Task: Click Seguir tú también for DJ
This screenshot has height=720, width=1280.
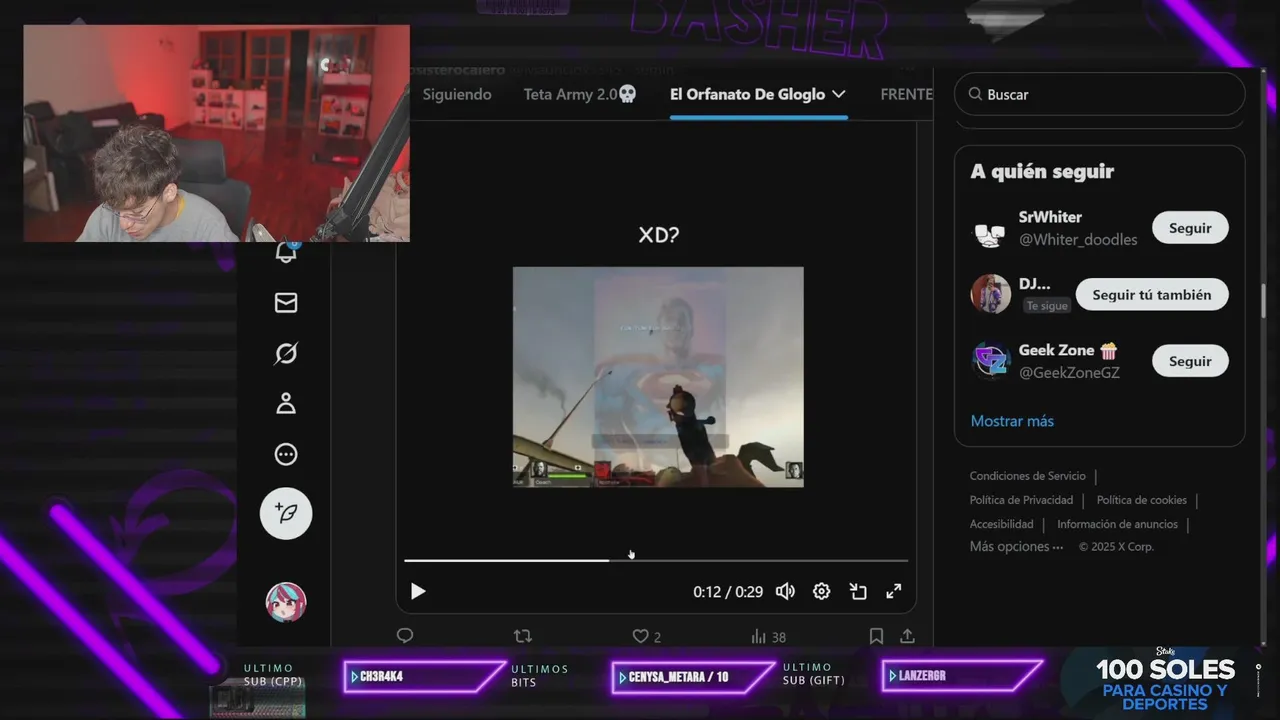Action: (1152, 295)
